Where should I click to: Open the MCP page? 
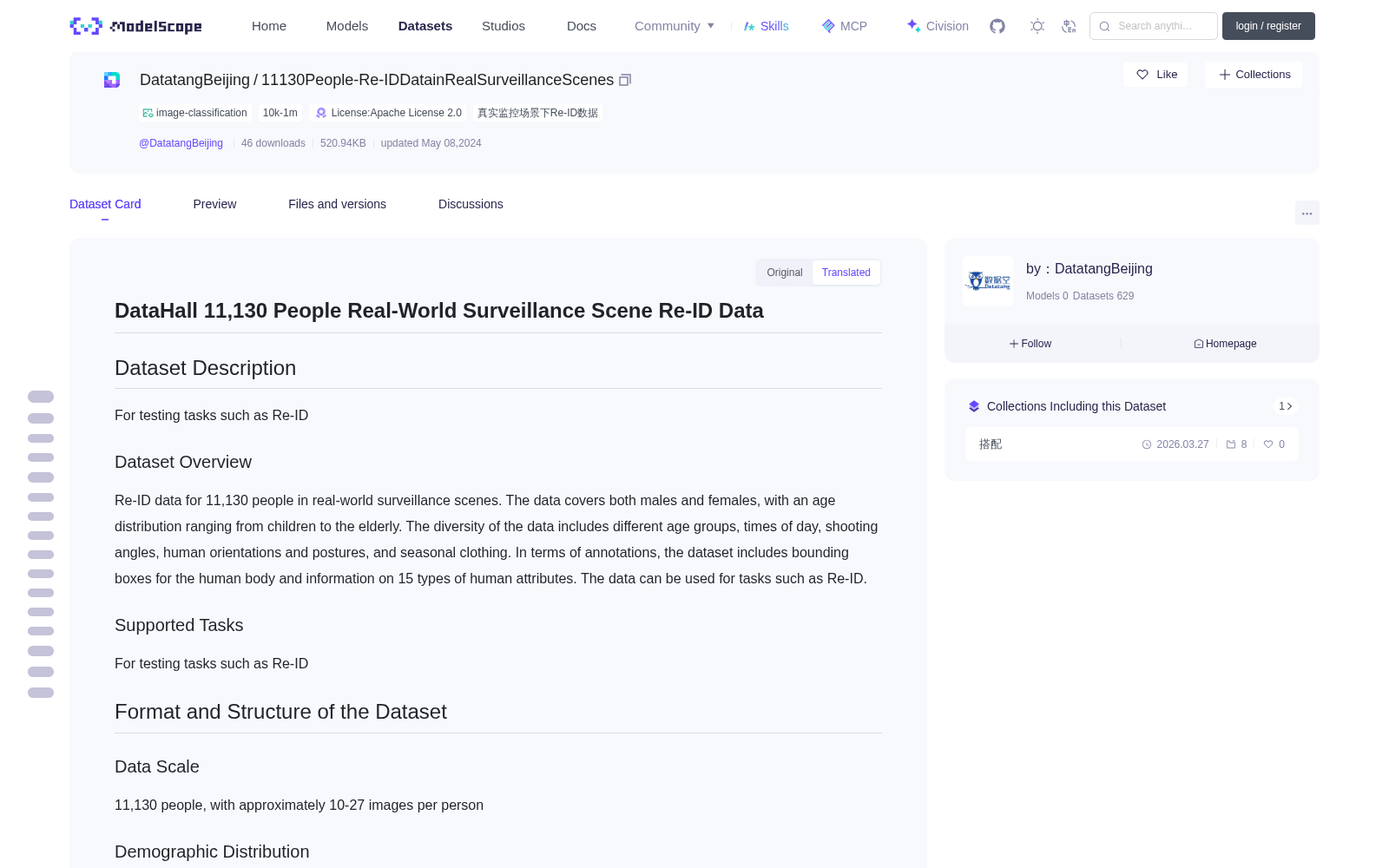(x=845, y=26)
